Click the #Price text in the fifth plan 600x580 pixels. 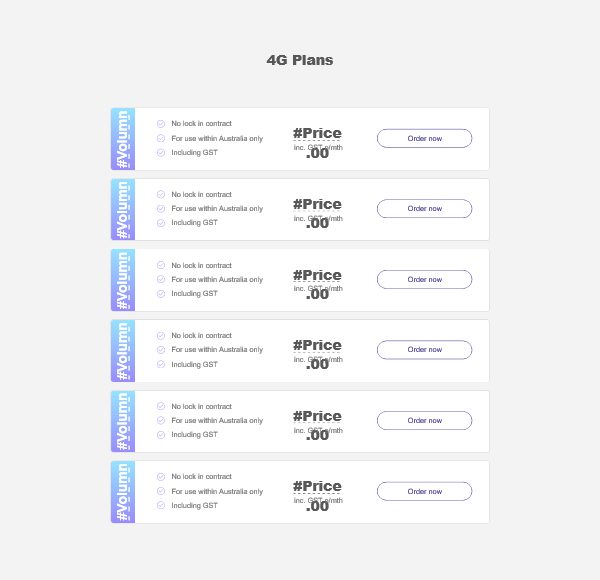[317, 416]
